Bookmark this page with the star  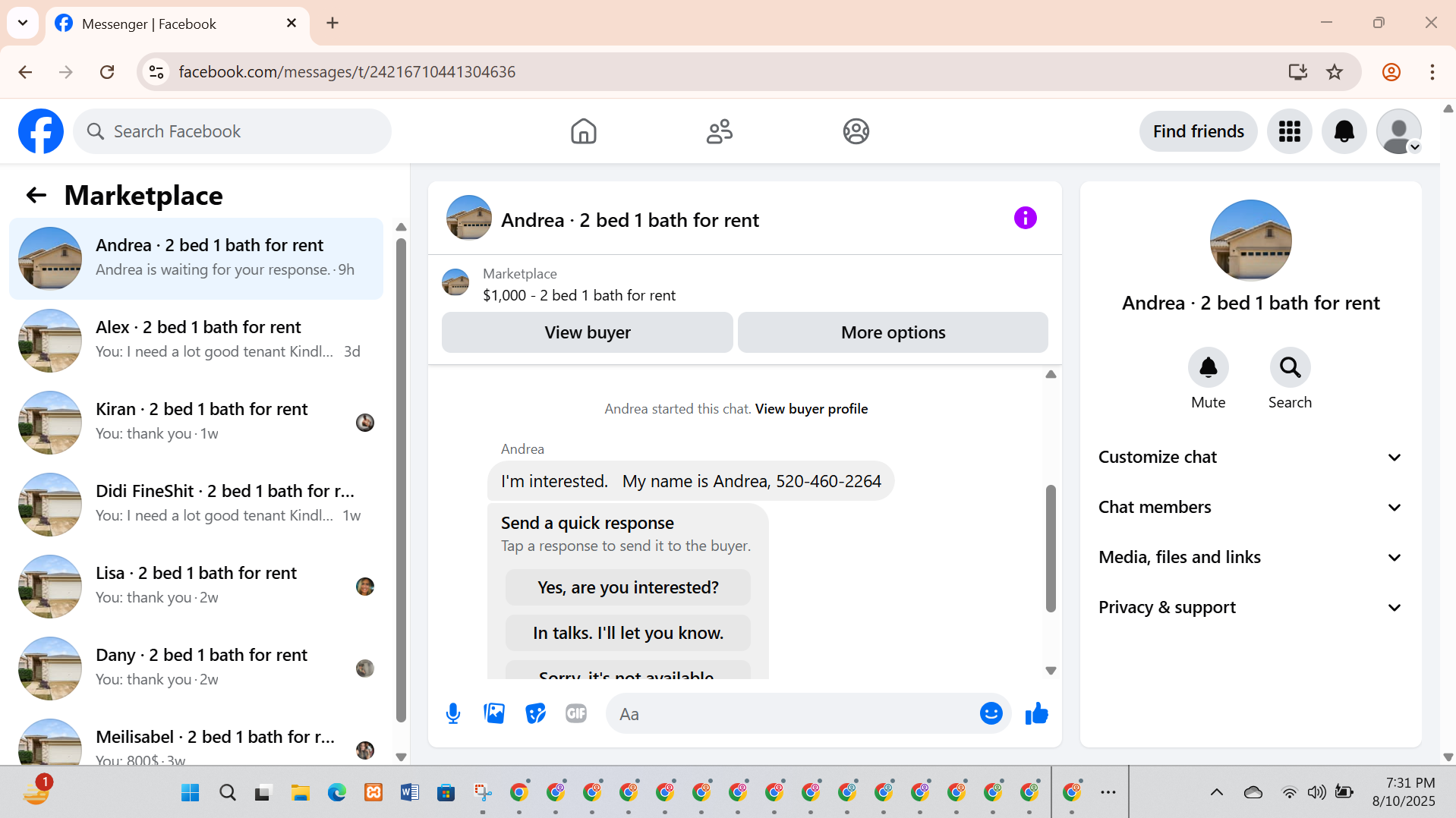pyautogui.click(x=1335, y=72)
